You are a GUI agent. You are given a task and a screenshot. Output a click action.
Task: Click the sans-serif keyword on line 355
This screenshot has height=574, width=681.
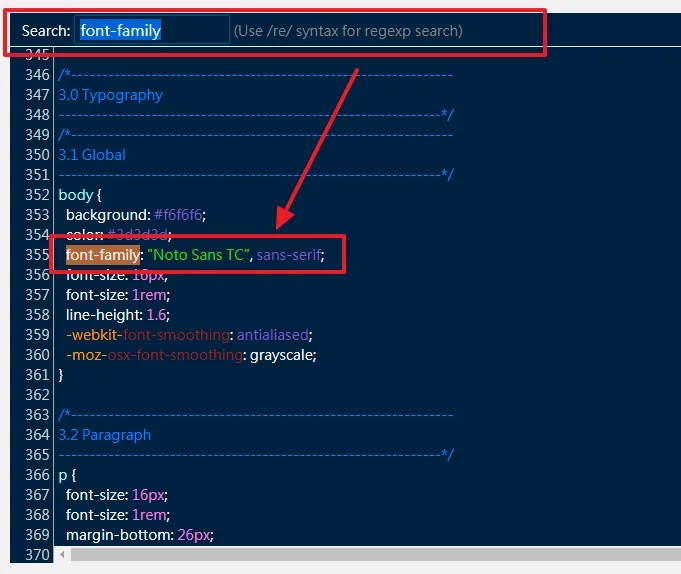[x=289, y=254]
